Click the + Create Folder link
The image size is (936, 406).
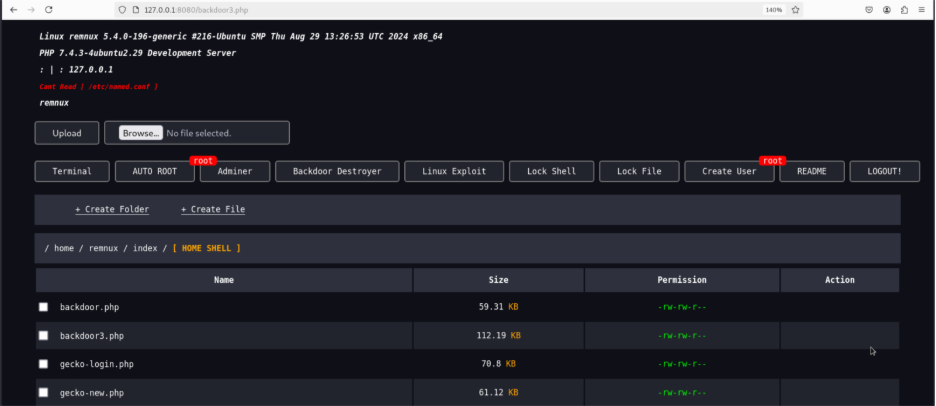(112, 209)
